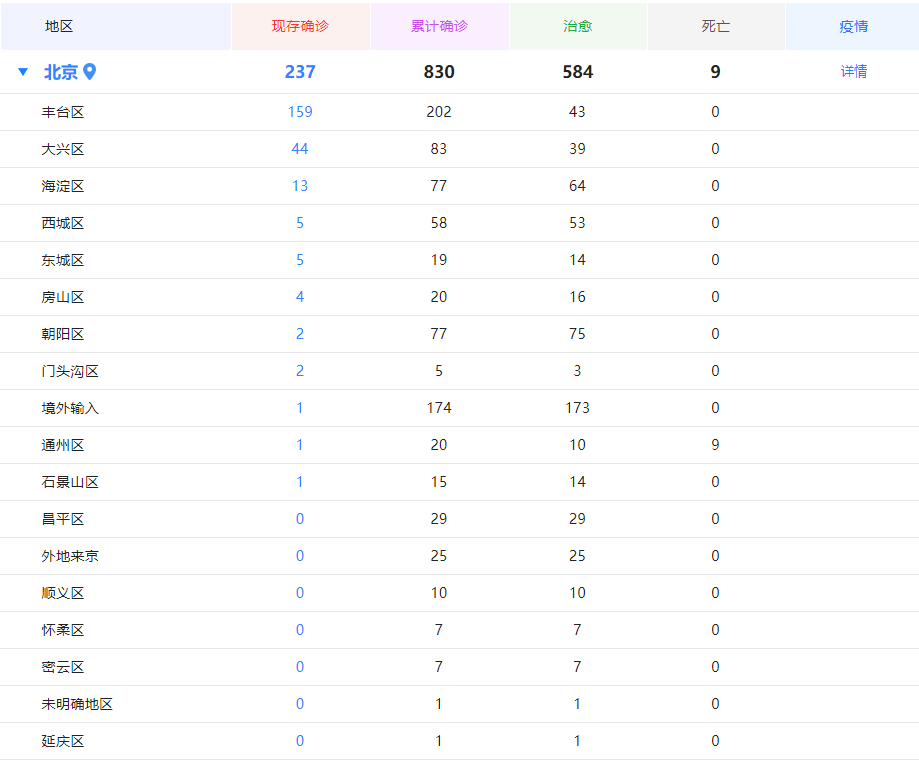Click the 疫情 column header
This screenshot has width=919, height=763.
853,26
